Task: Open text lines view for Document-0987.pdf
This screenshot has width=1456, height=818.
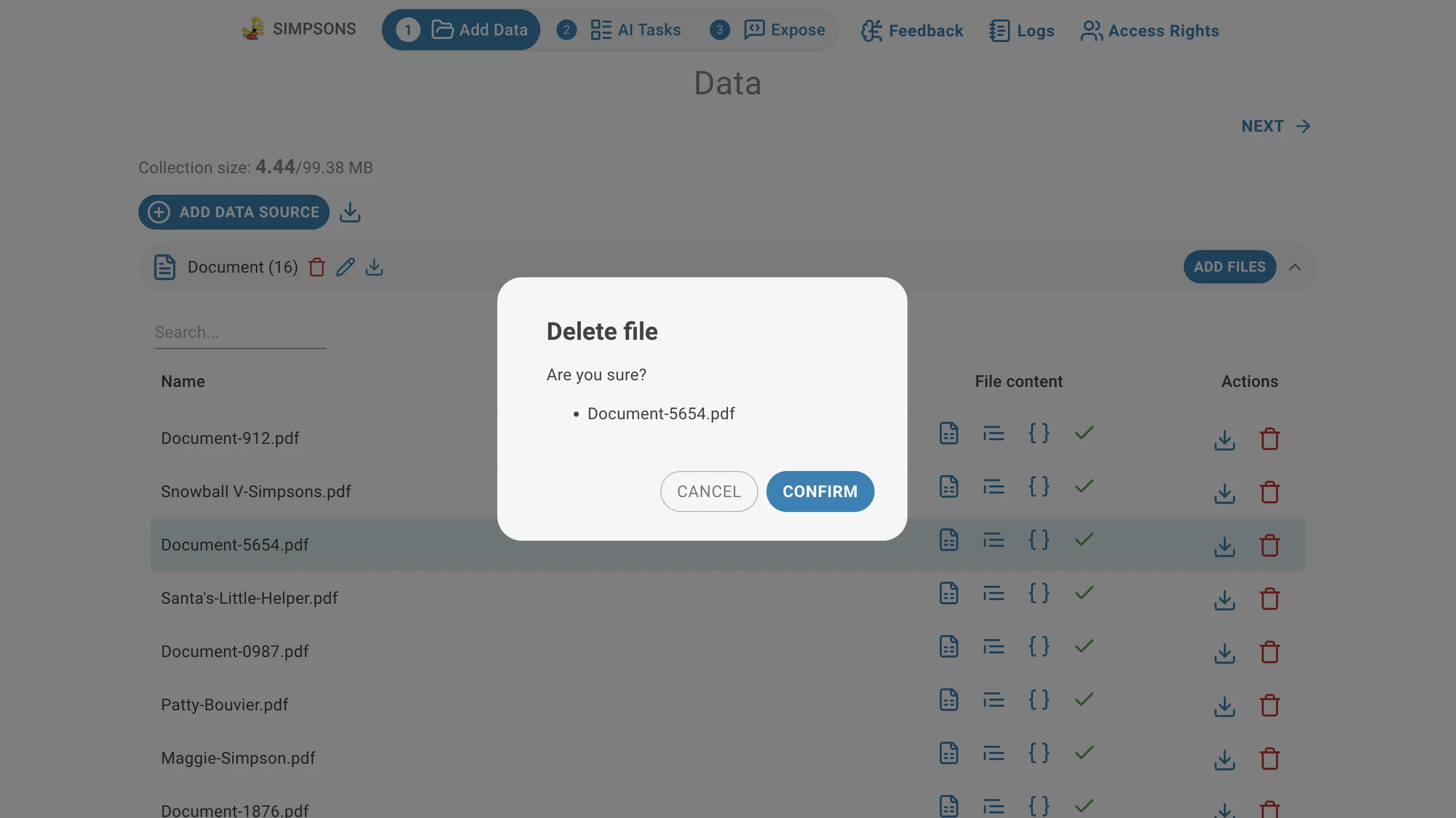Action: pyautogui.click(x=994, y=647)
